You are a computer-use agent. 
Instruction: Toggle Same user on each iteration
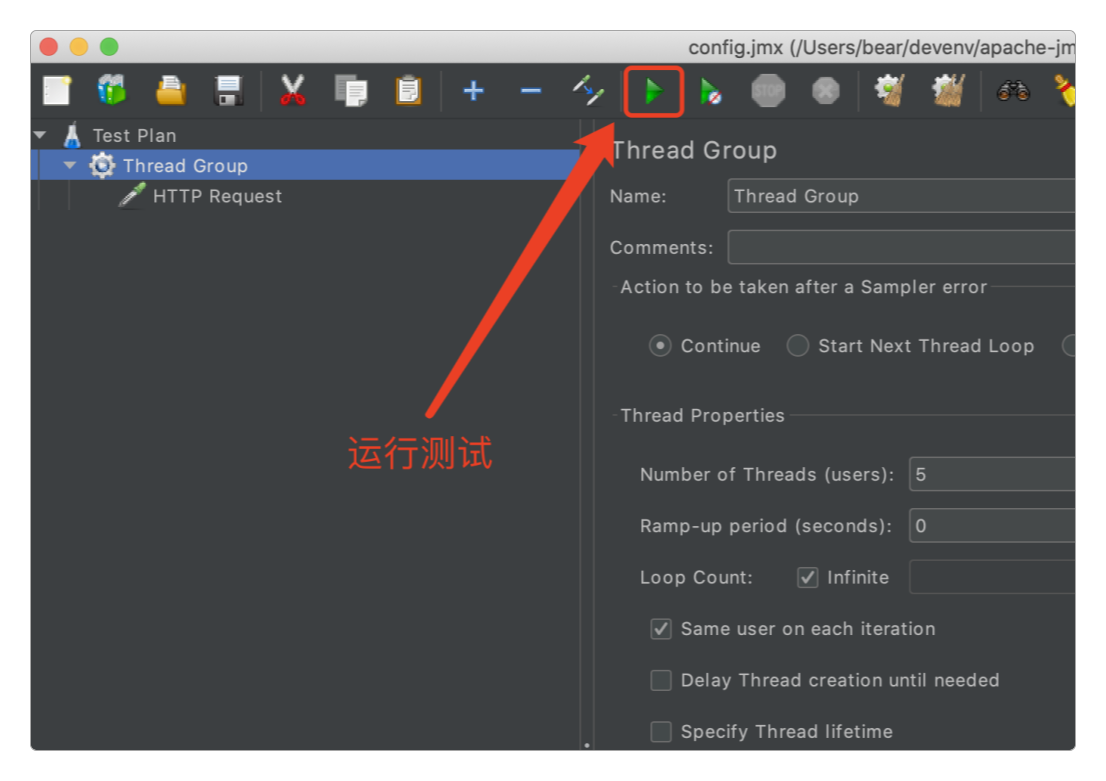661,629
